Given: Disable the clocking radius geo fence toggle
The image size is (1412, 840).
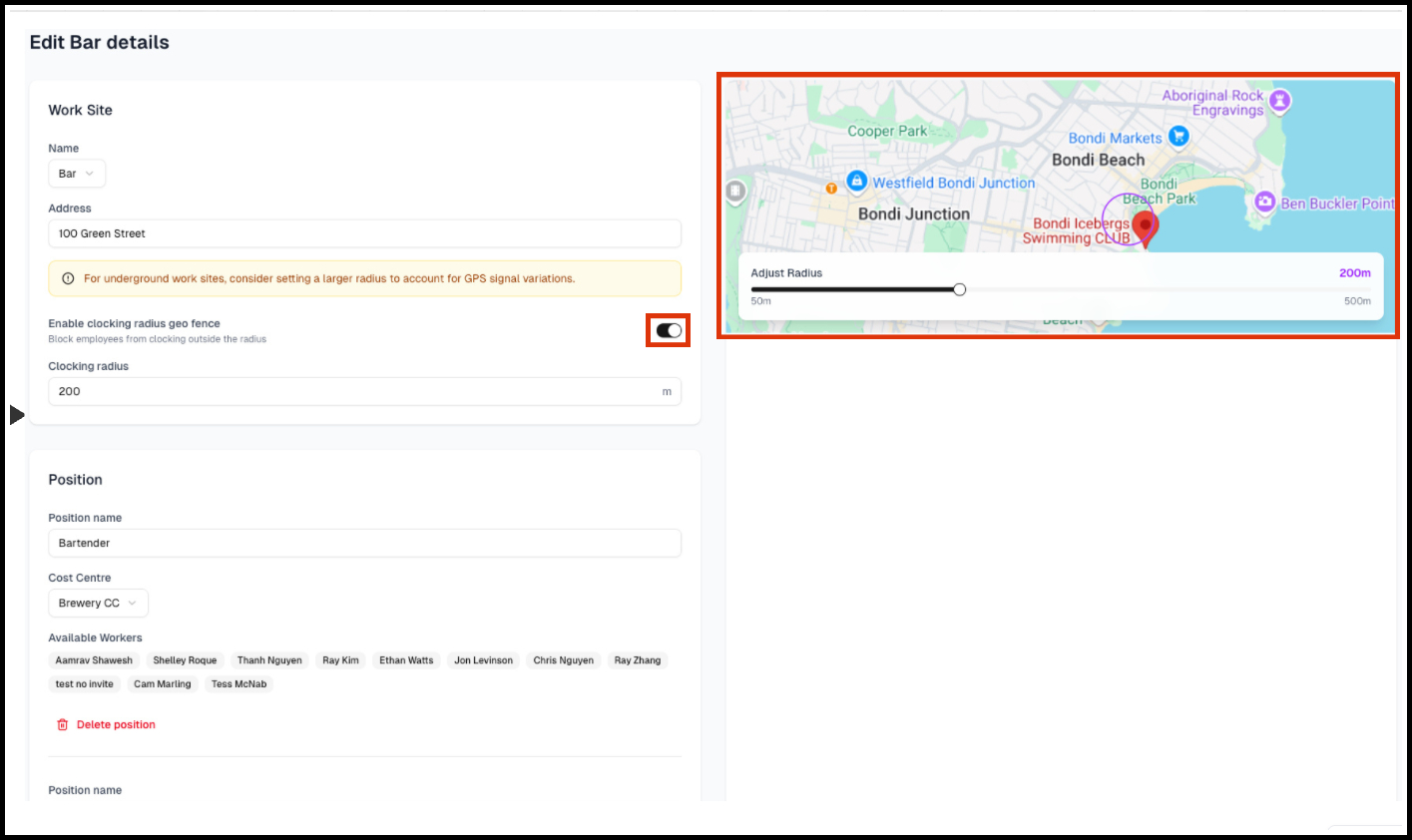Looking at the screenshot, I should click(669, 330).
